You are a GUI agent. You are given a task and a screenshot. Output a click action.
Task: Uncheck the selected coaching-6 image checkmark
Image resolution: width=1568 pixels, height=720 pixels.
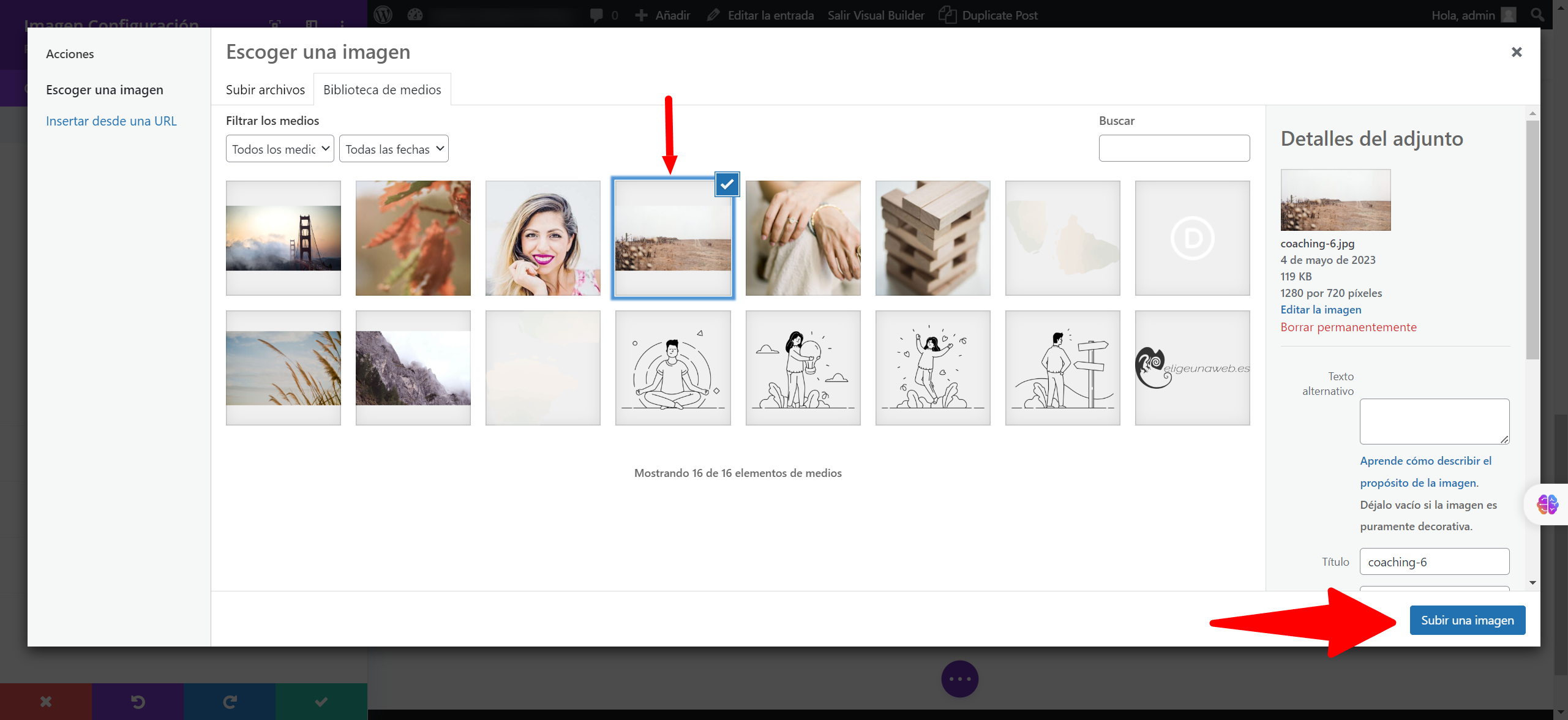click(x=727, y=184)
